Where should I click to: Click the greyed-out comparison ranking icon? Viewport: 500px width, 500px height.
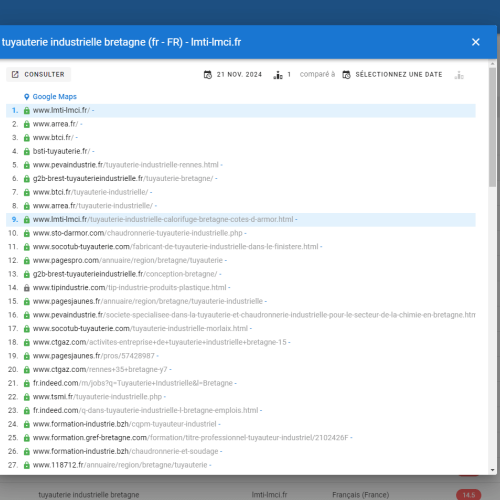[x=459, y=75]
